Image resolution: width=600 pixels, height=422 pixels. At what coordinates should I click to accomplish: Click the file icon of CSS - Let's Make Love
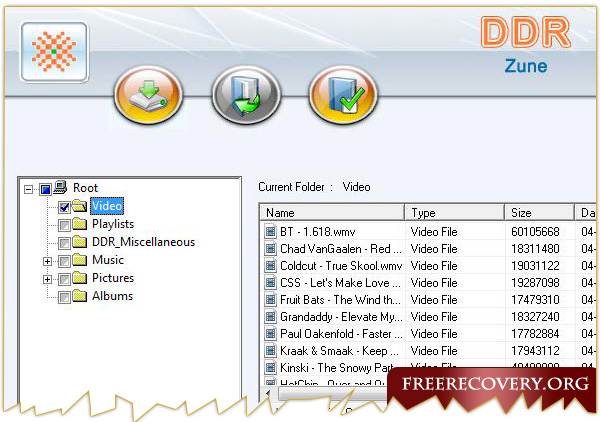click(x=271, y=283)
